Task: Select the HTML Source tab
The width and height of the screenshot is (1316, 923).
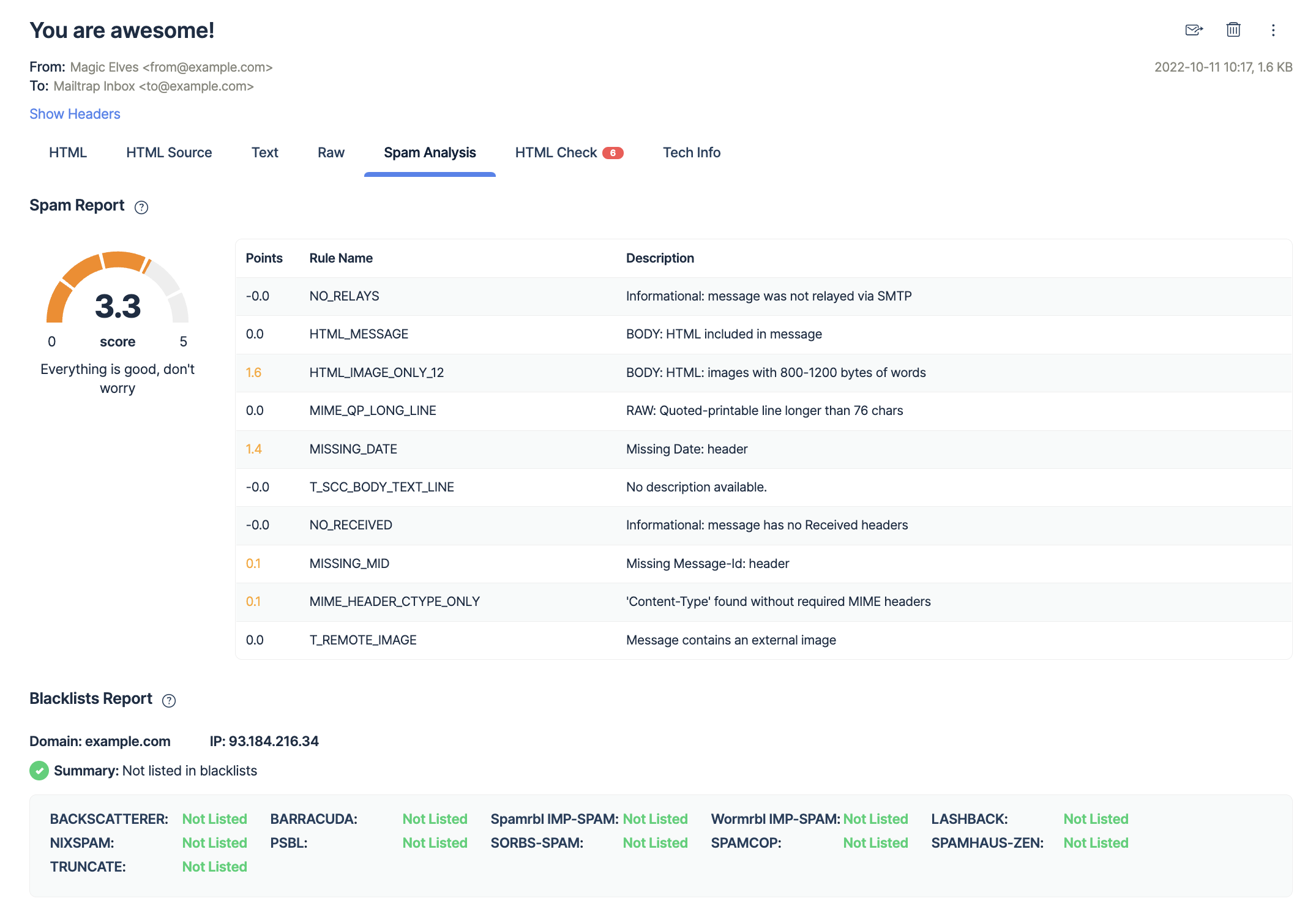Action: pyautogui.click(x=169, y=152)
